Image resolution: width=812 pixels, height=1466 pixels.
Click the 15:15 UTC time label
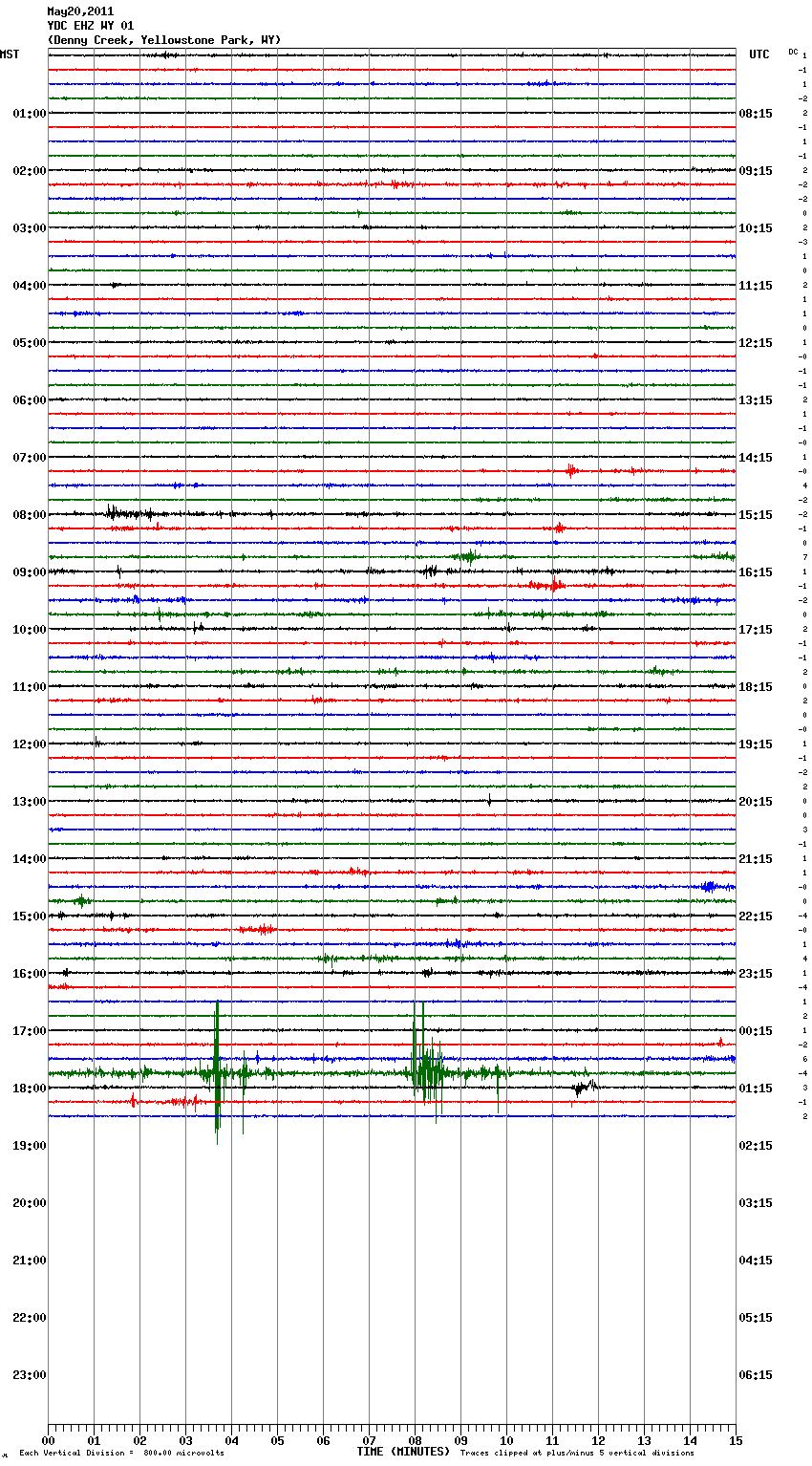[756, 515]
